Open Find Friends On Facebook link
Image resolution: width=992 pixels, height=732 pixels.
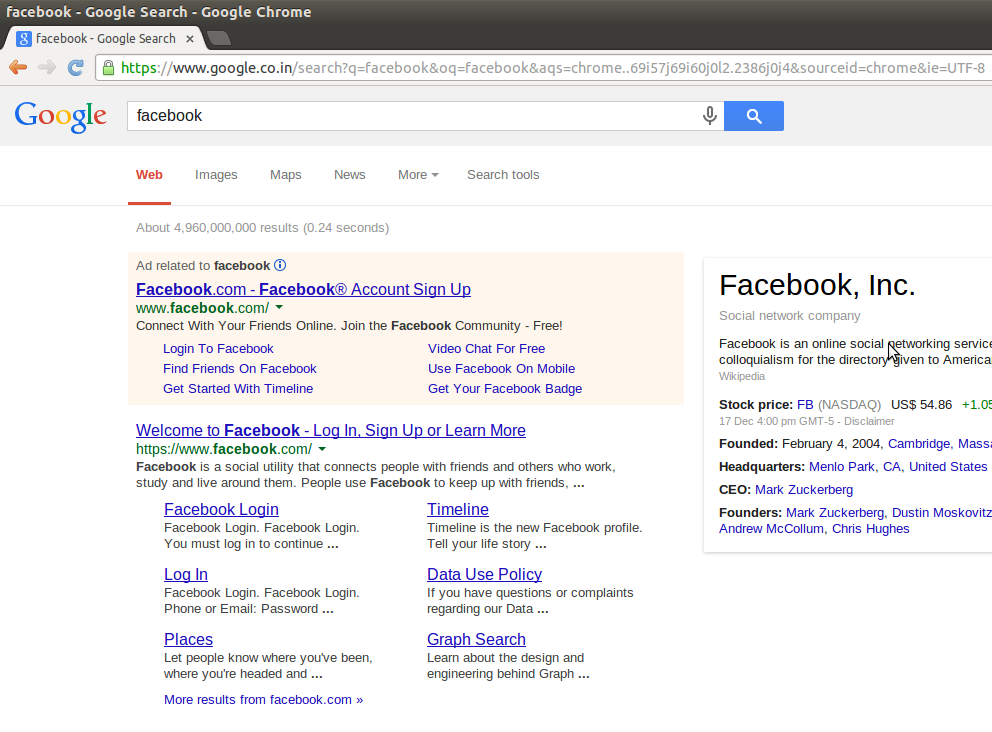pos(240,369)
